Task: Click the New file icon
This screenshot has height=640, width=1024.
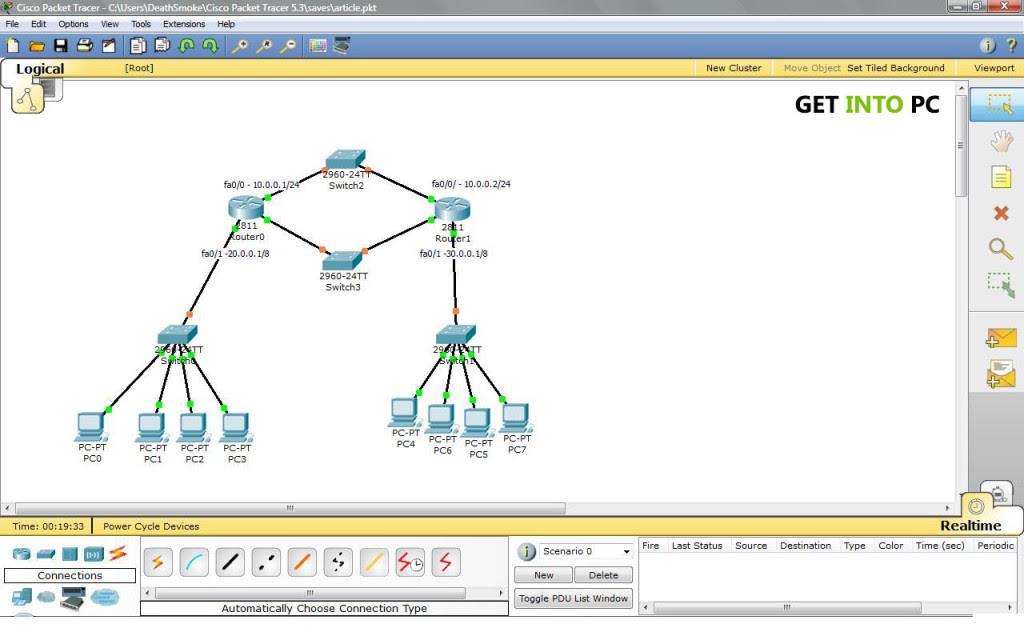Action: click(x=12, y=46)
